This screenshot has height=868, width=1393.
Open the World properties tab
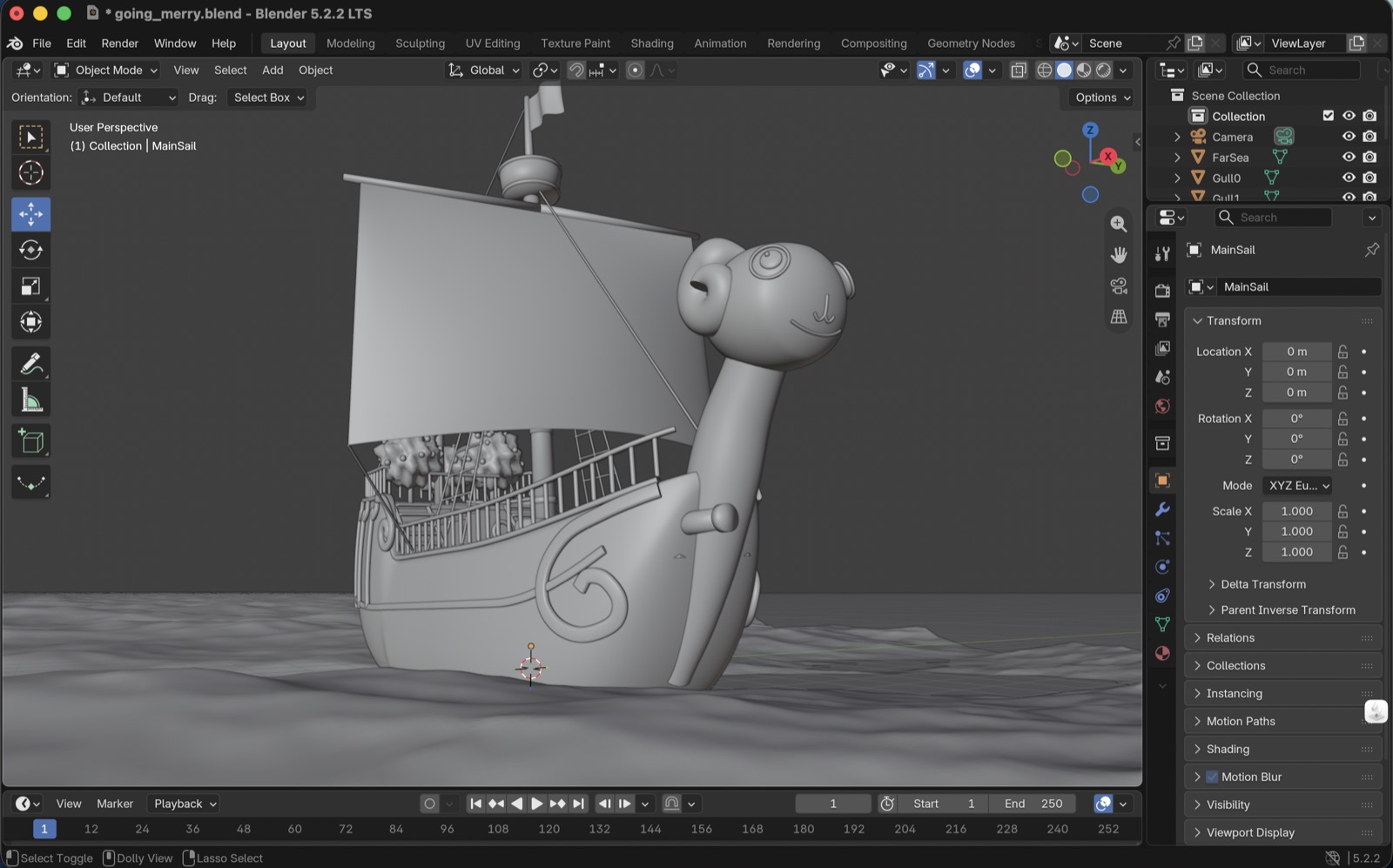[1162, 407]
